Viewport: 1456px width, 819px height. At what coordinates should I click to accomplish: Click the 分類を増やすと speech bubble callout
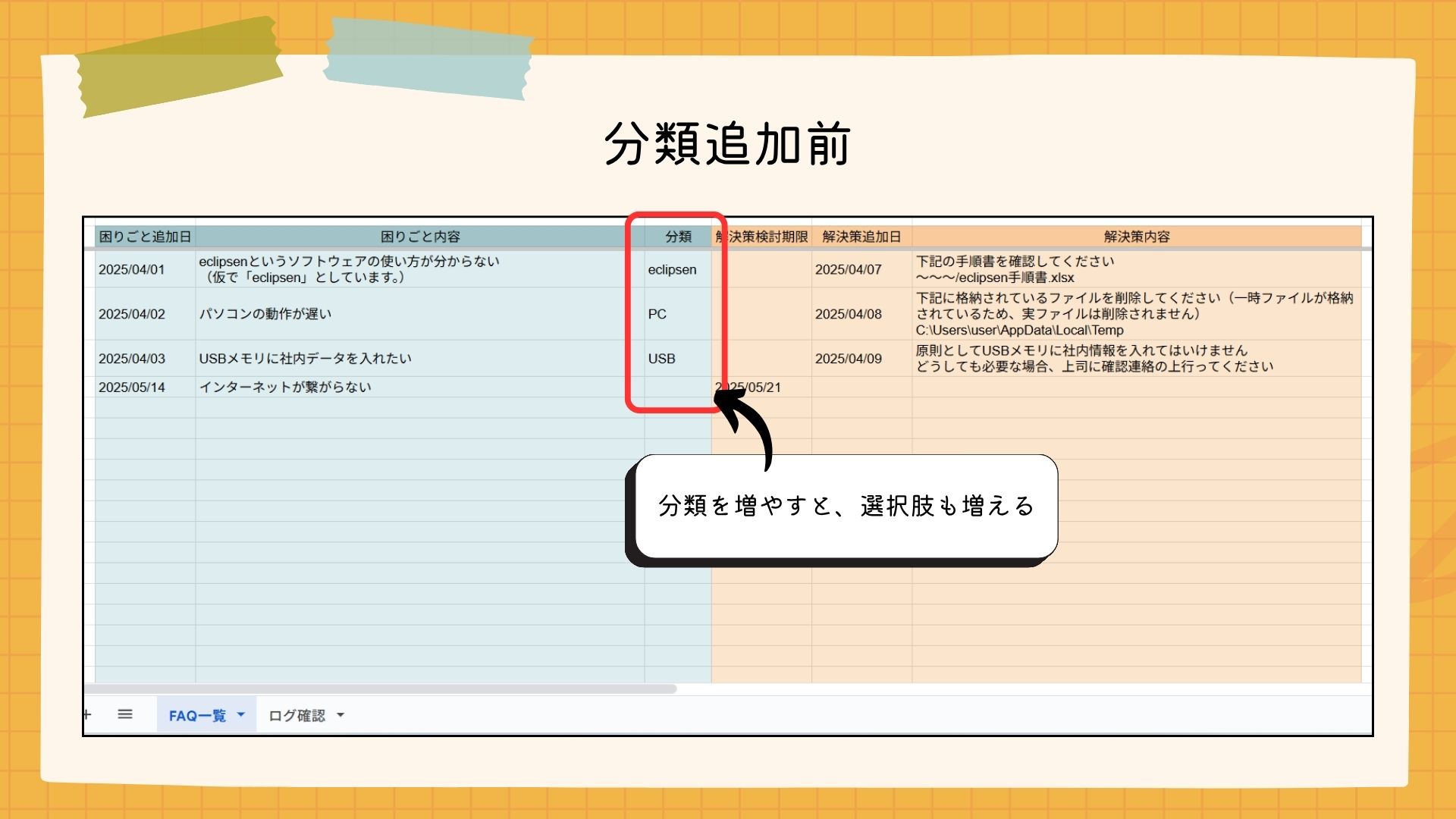846,507
